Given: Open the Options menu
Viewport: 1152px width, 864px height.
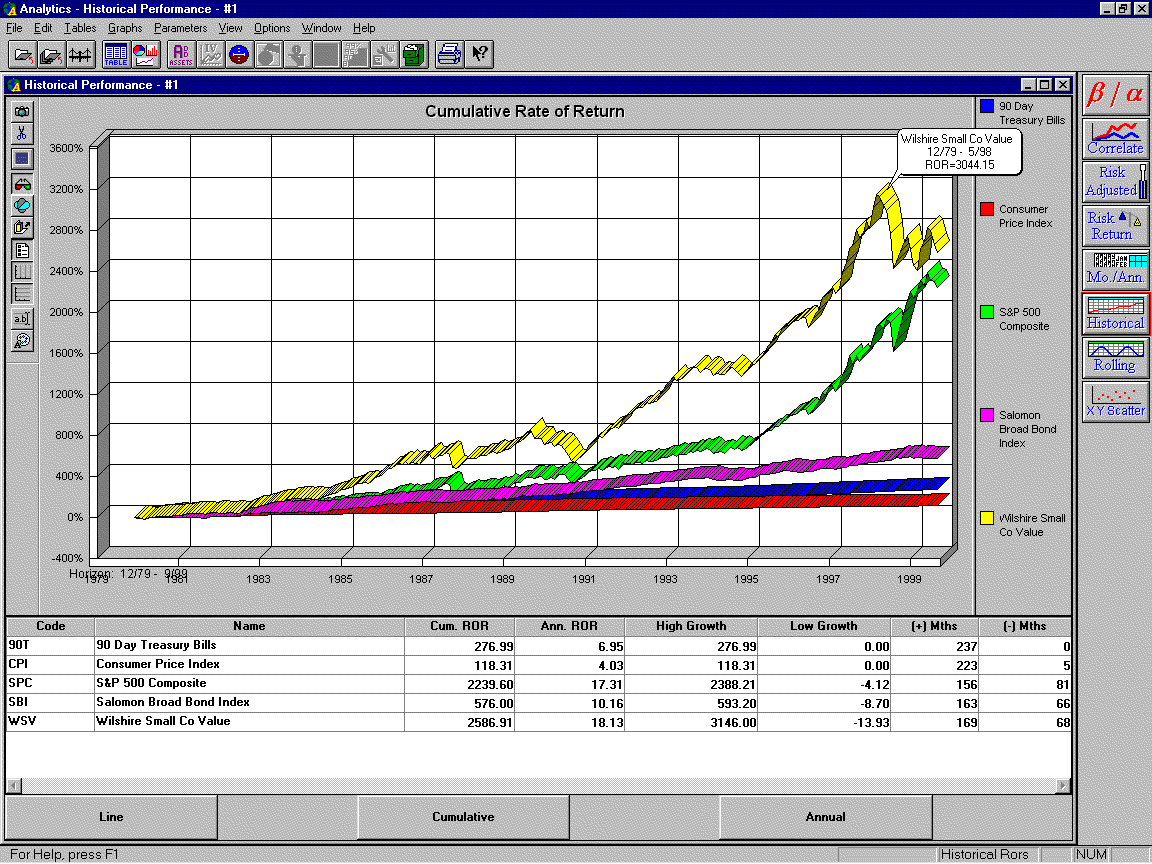Looking at the screenshot, I should coord(272,28).
